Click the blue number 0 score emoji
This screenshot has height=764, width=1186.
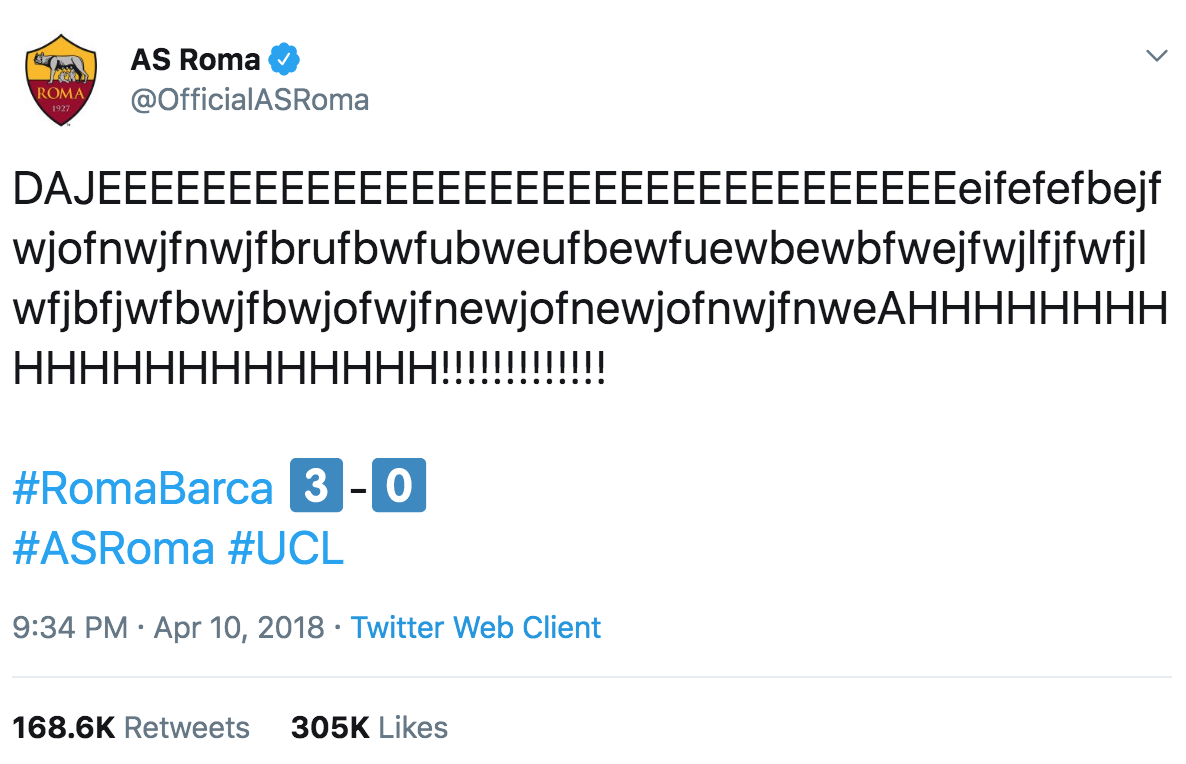(x=399, y=486)
